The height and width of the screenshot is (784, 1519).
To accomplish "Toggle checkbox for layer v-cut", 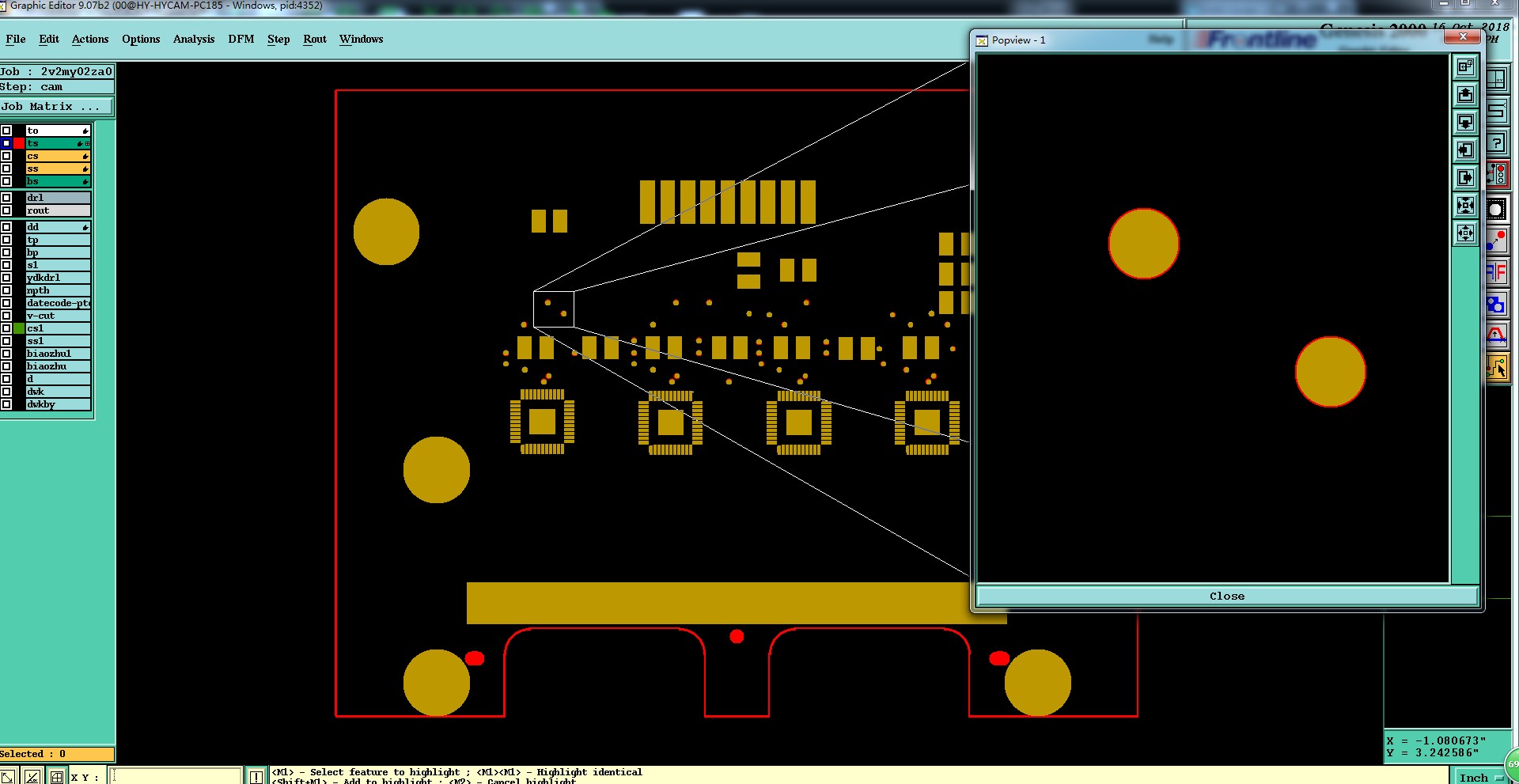I will pos(6,316).
